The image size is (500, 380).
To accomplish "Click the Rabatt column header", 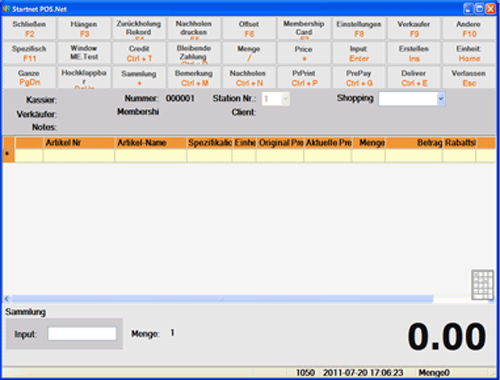I will (x=460, y=143).
